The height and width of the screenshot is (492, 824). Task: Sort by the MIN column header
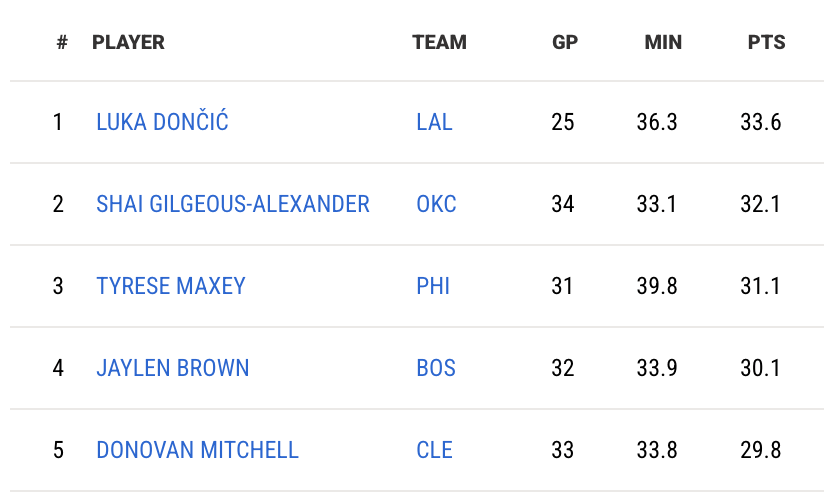[663, 42]
